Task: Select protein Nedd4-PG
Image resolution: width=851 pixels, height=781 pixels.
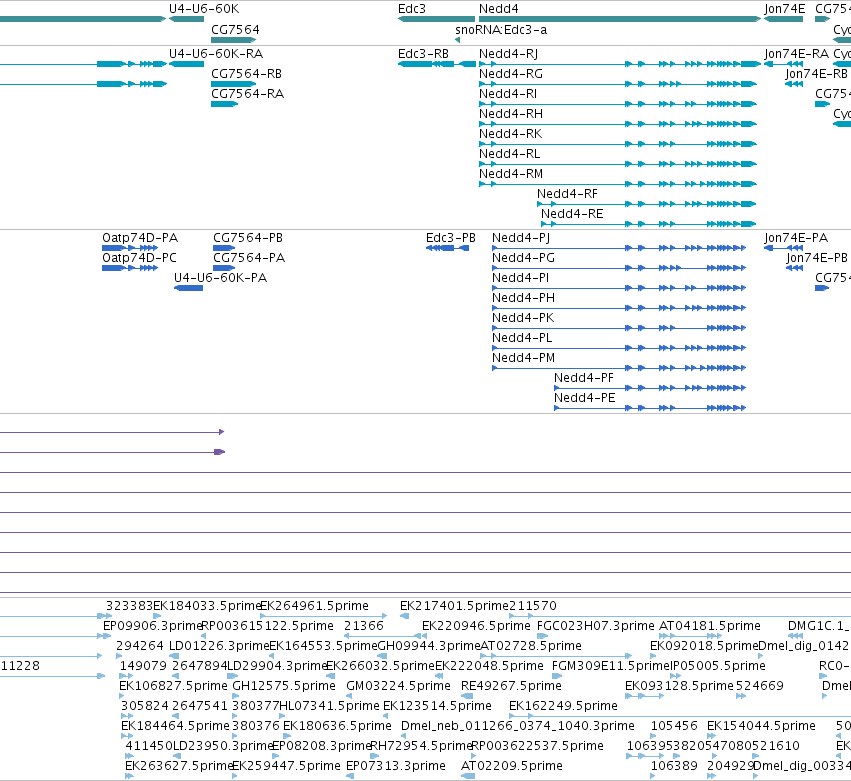Action: point(619,268)
